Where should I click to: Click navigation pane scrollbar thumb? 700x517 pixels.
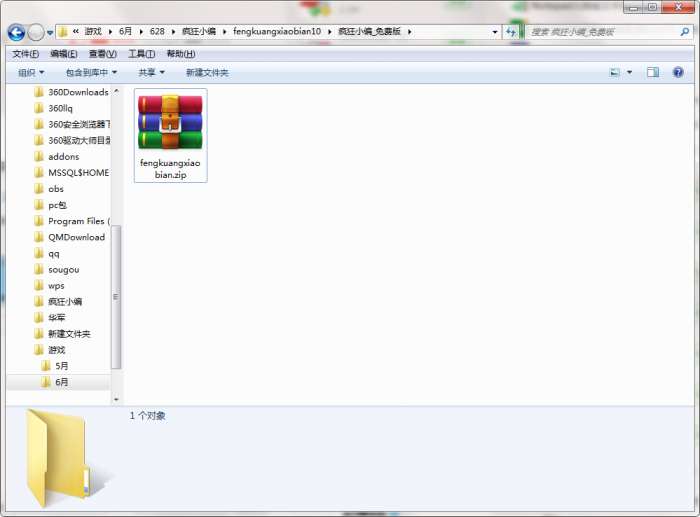point(116,297)
